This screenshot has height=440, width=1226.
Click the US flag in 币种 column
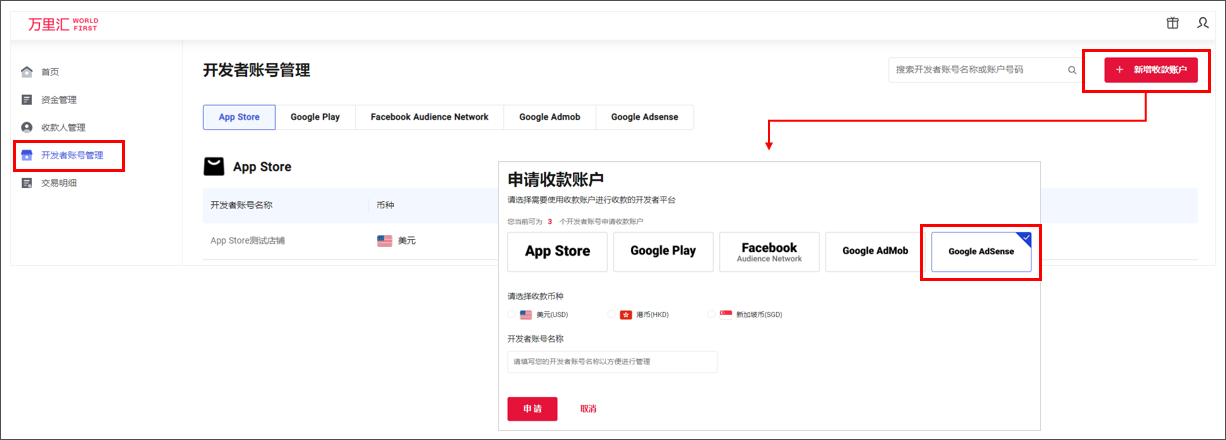[384, 240]
